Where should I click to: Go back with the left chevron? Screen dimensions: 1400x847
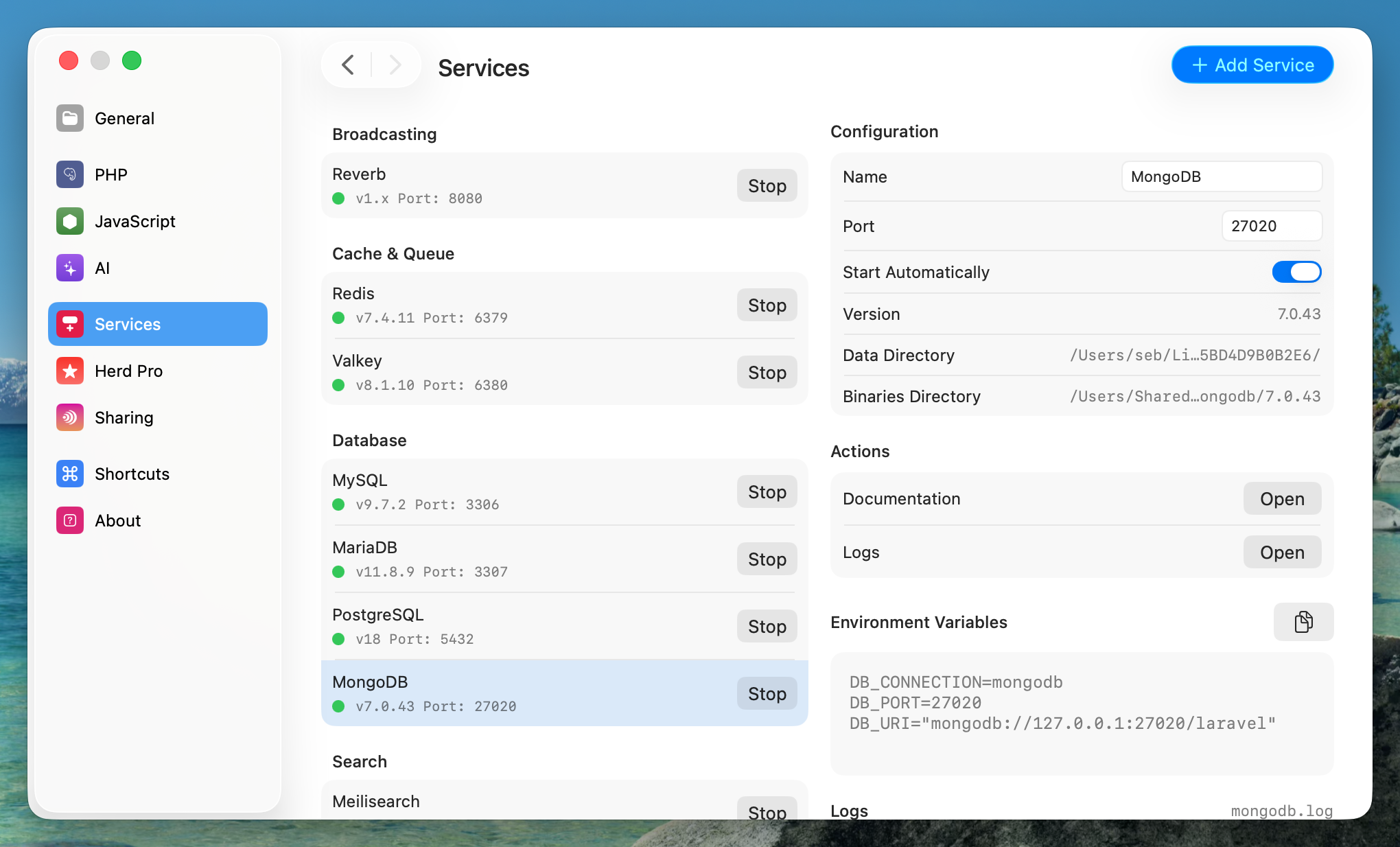[x=348, y=65]
